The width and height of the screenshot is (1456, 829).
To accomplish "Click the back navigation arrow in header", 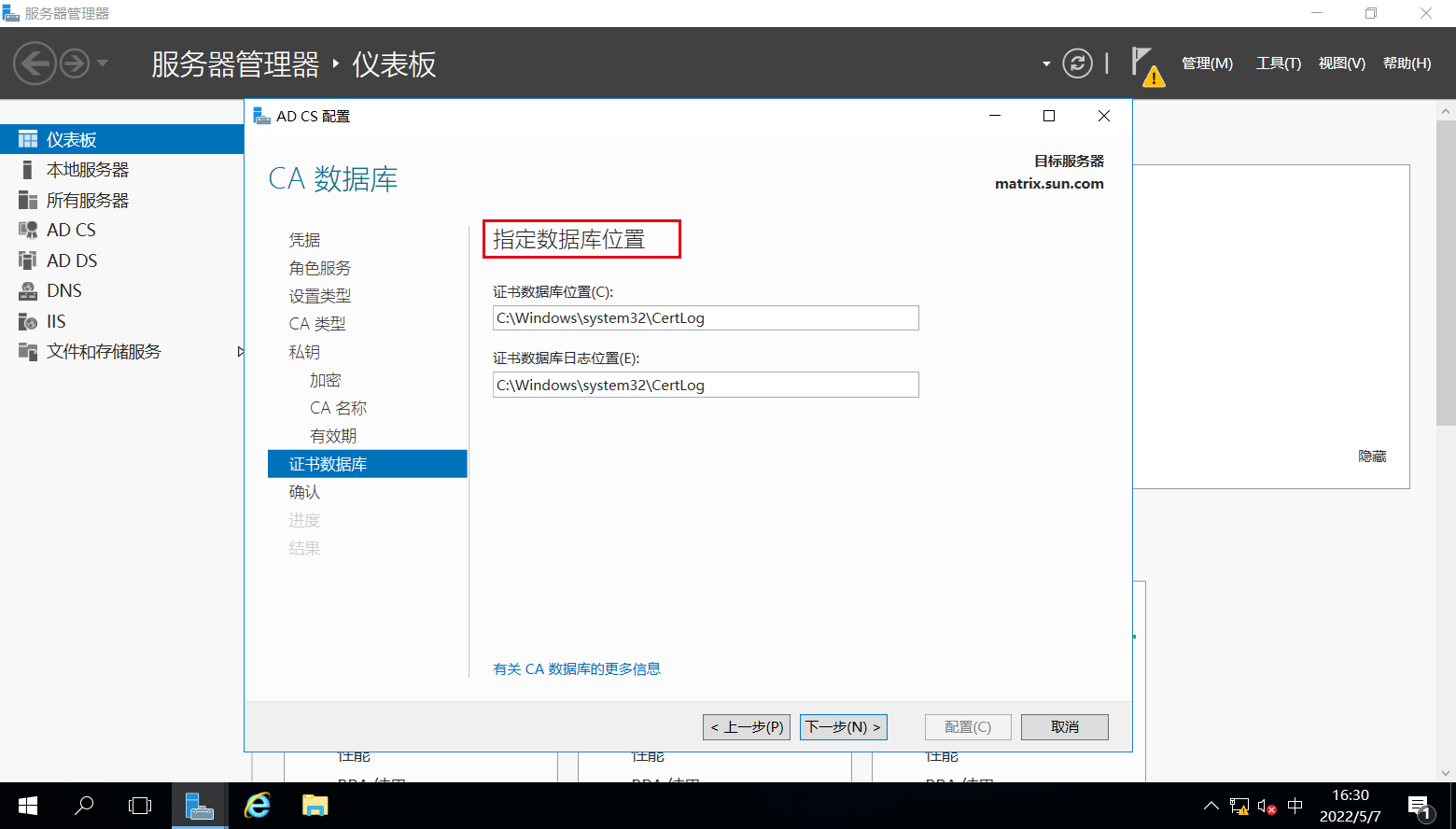I will [x=35, y=63].
